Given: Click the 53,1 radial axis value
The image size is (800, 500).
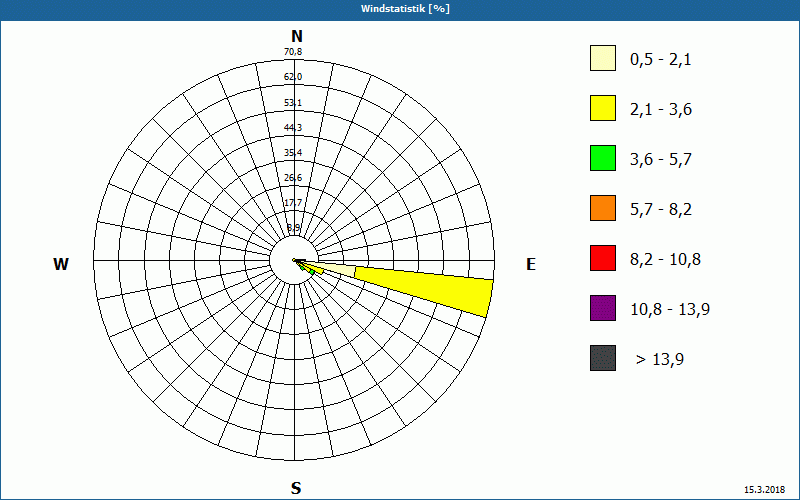Looking at the screenshot, I should (293, 103).
